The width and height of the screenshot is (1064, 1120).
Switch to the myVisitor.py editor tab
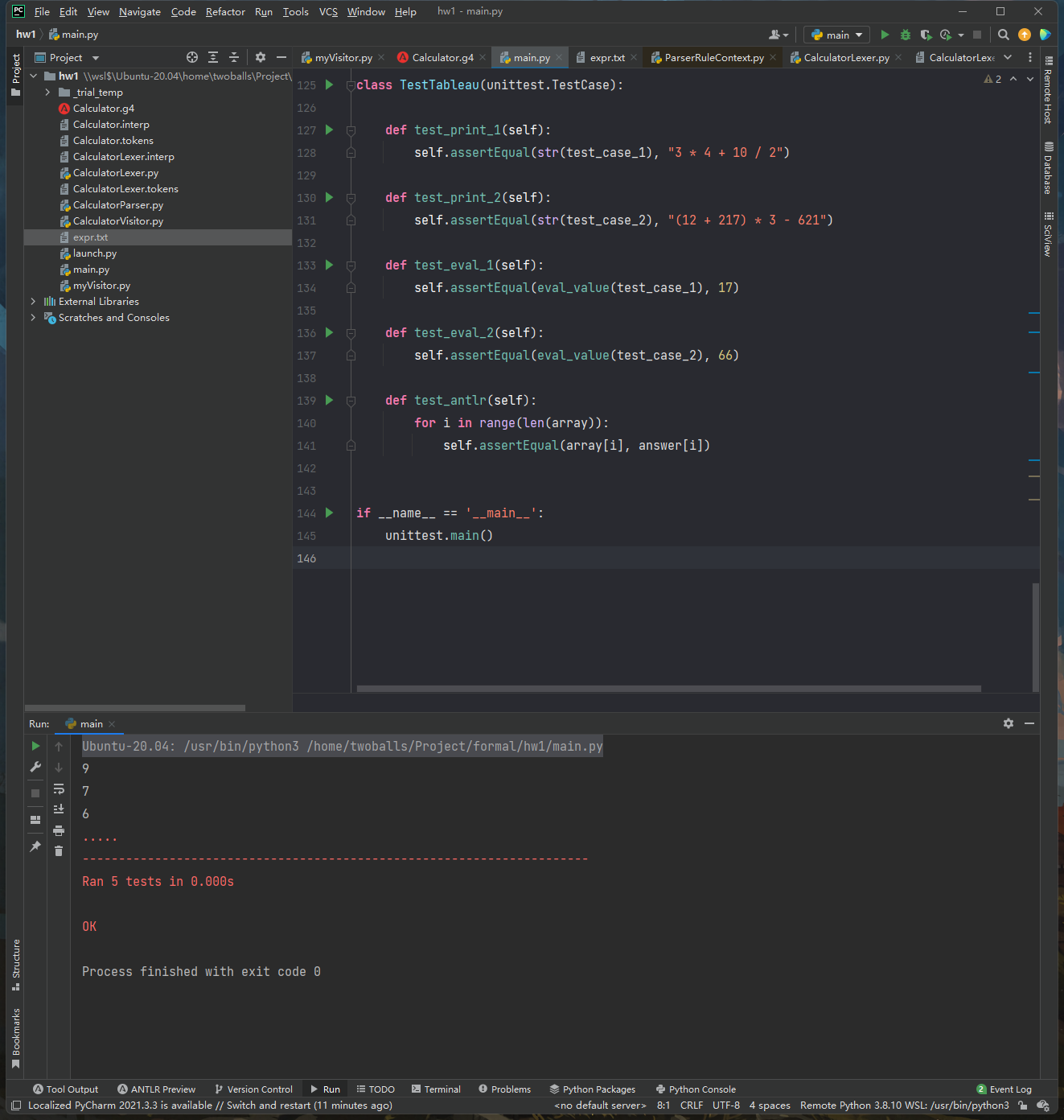point(343,57)
